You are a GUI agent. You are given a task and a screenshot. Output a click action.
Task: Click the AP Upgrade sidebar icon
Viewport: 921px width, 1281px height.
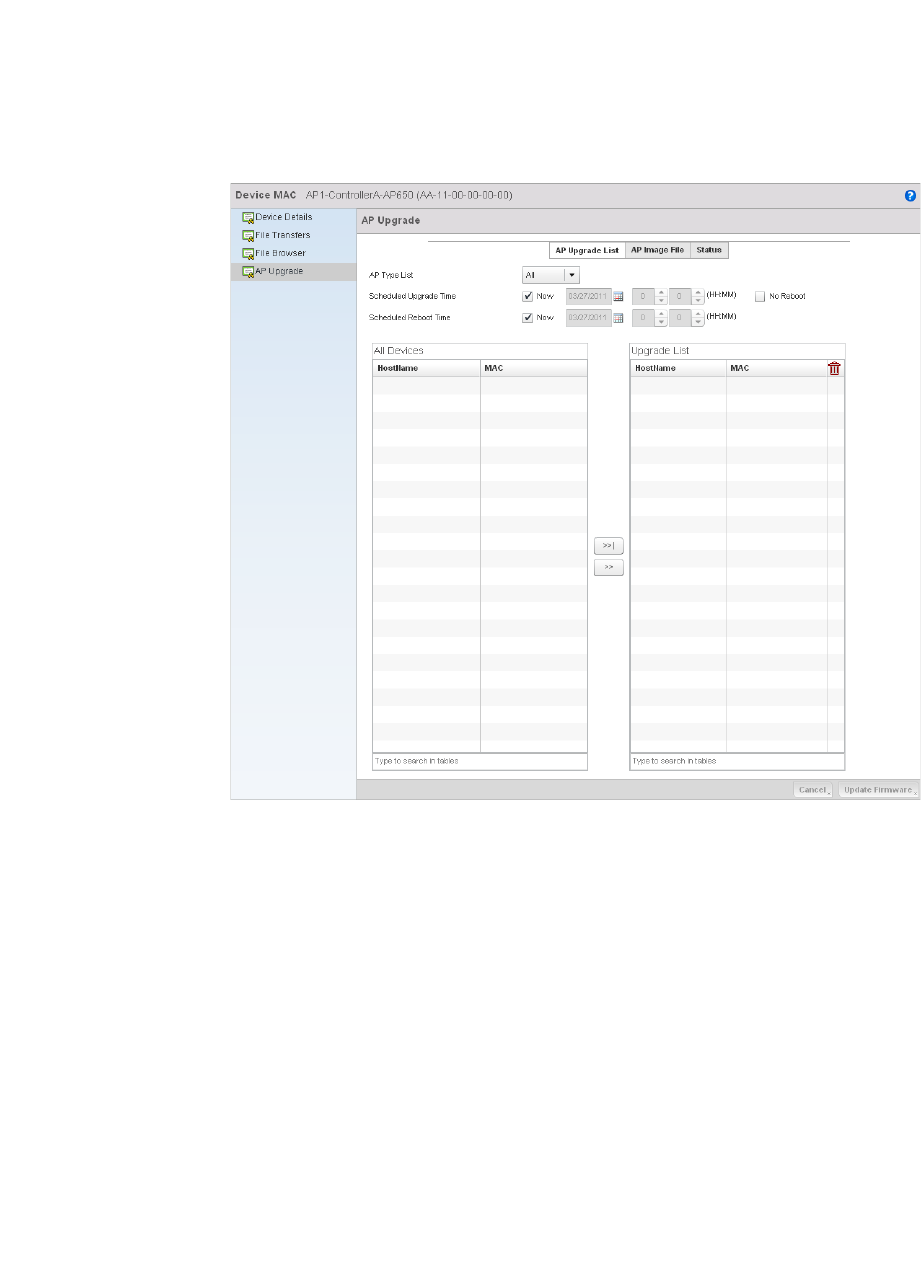pyautogui.click(x=248, y=271)
